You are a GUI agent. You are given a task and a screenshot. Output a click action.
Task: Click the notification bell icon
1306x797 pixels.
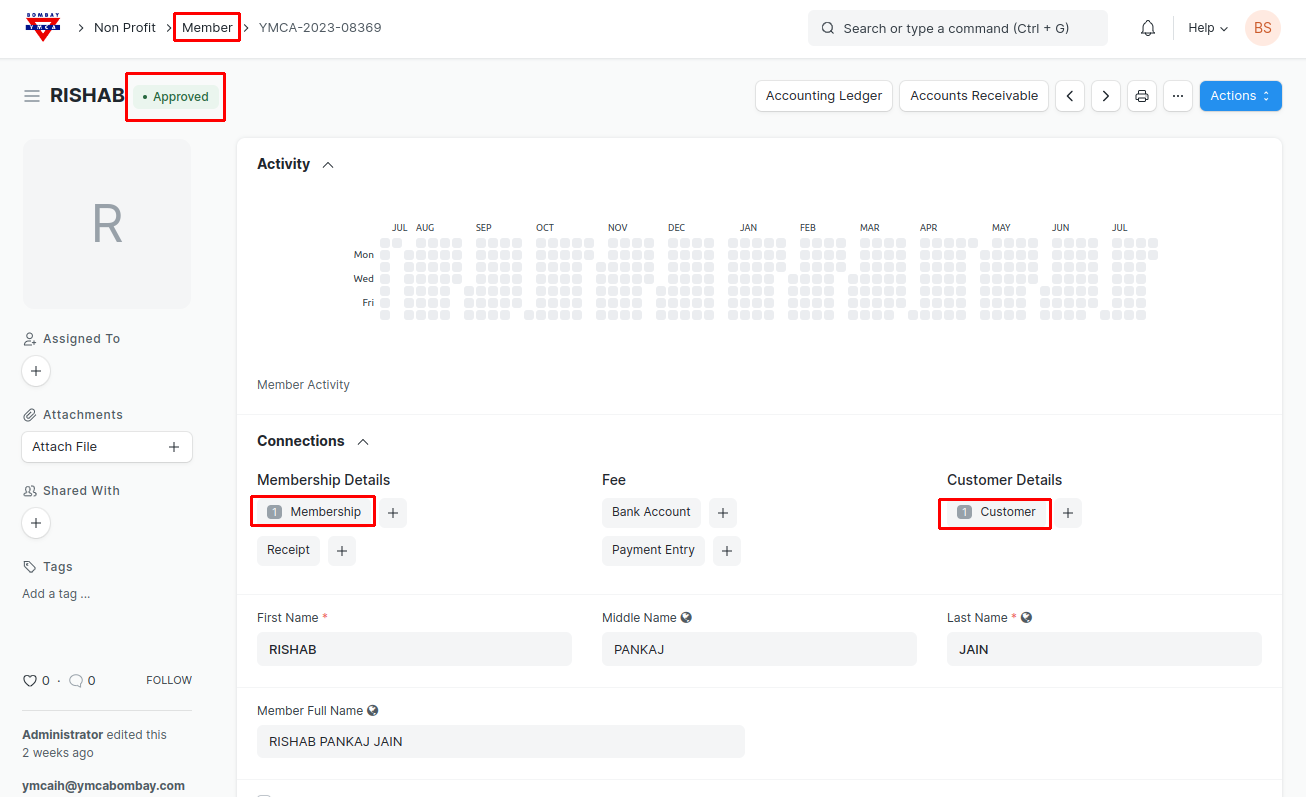pyautogui.click(x=1148, y=28)
